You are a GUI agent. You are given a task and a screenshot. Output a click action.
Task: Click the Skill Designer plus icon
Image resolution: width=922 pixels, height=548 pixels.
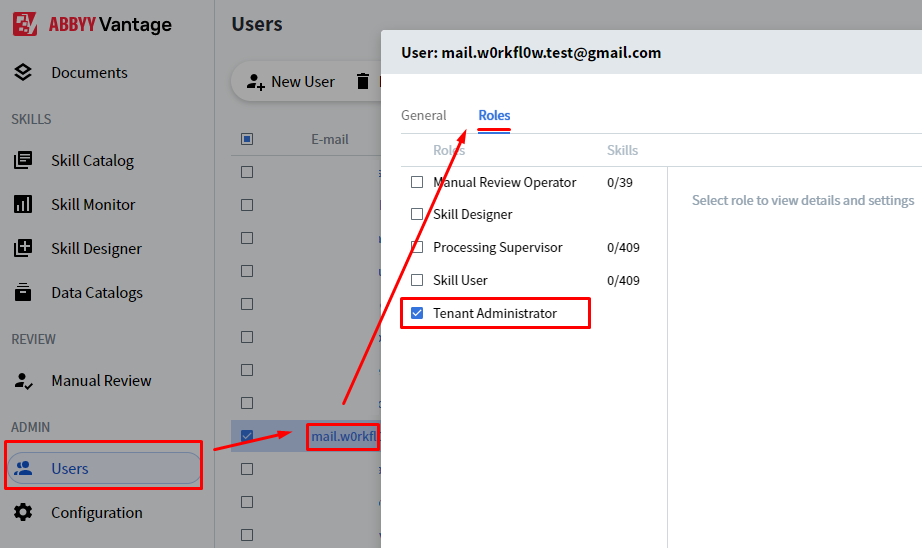pyautogui.click(x=23, y=248)
